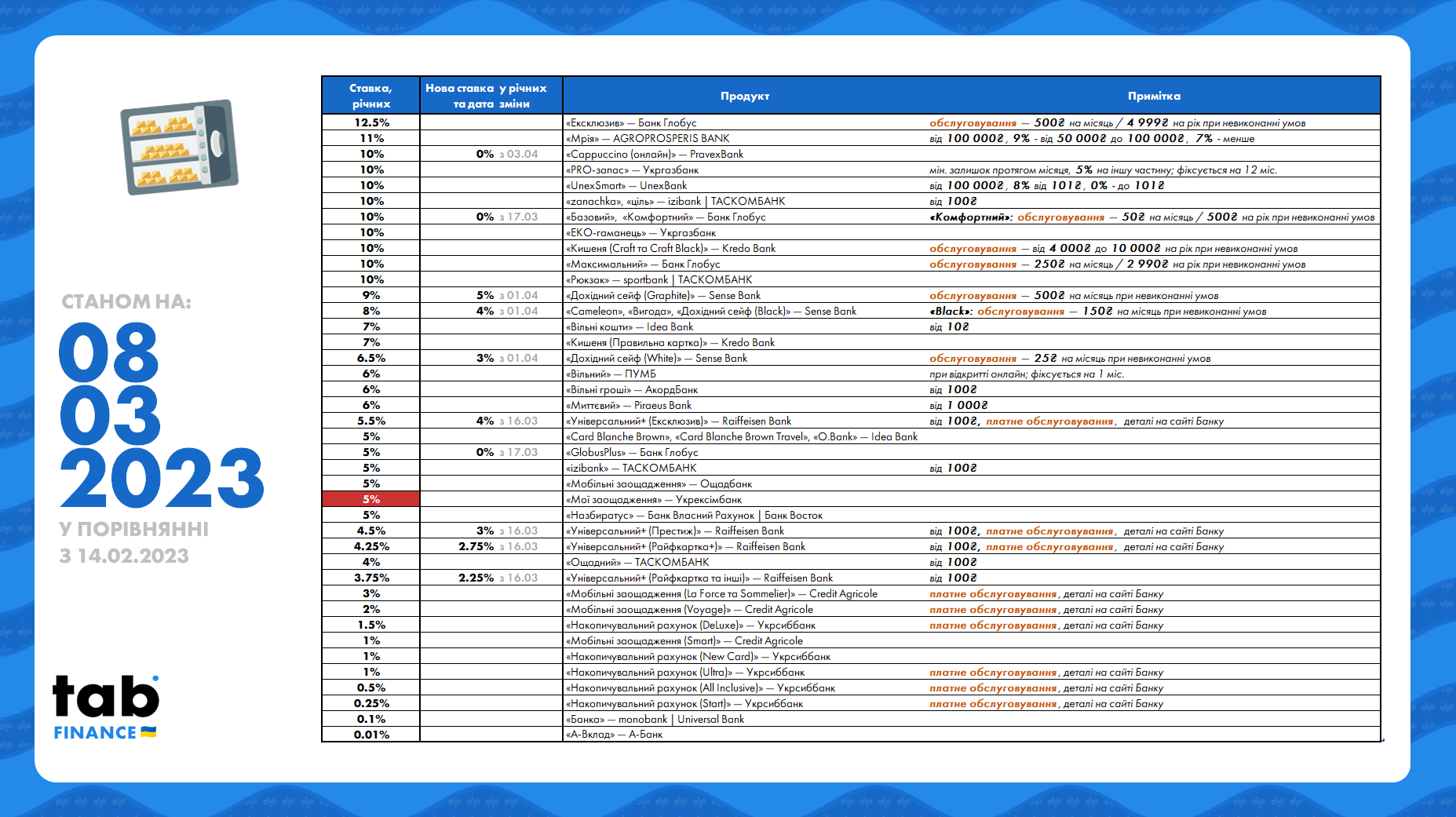Select the large 2023 year text
The width and height of the screenshot is (1456, 817).
pyautogui.click(x=162, y=478)
